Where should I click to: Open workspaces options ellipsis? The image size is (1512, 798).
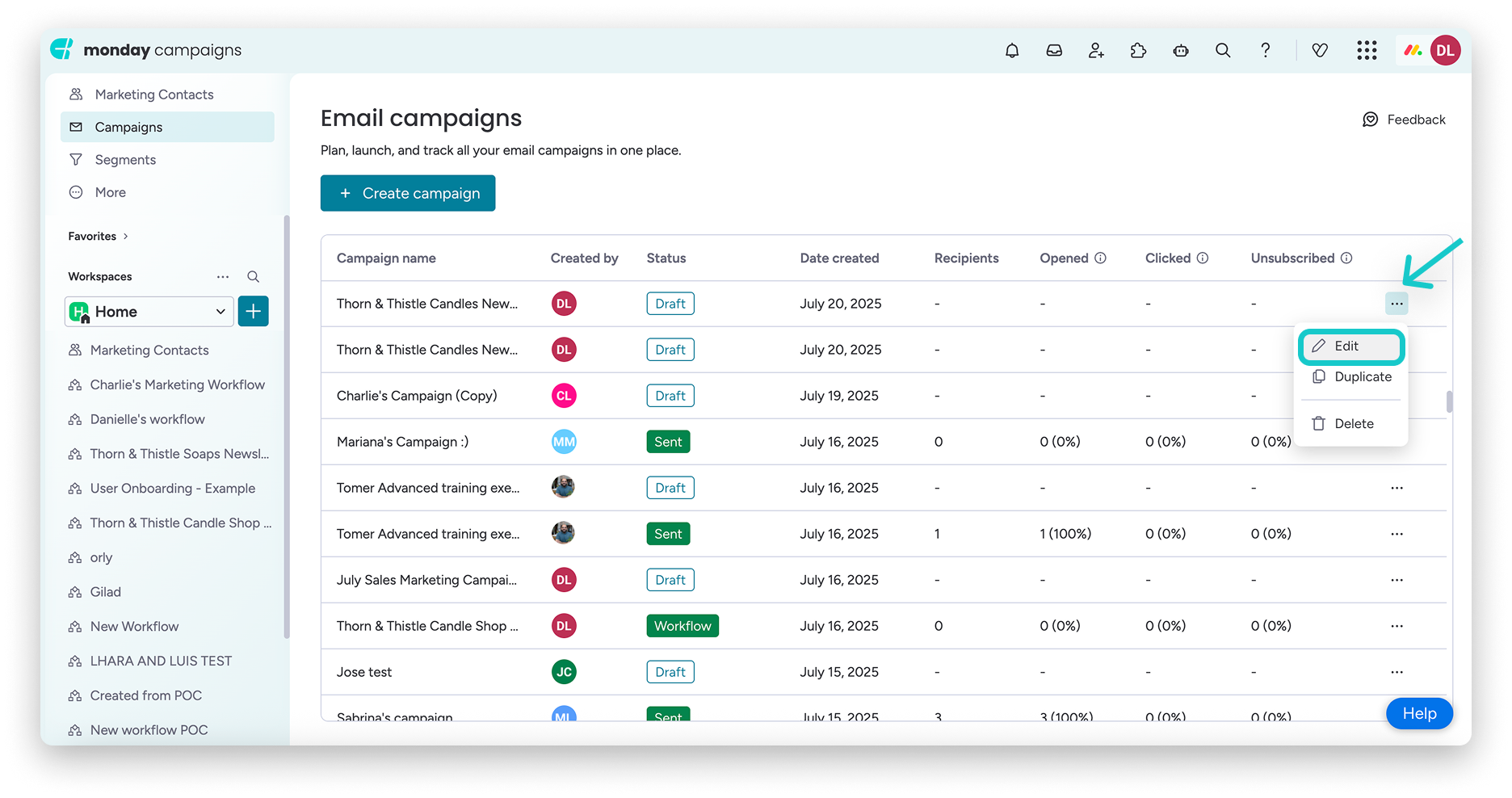223,276
